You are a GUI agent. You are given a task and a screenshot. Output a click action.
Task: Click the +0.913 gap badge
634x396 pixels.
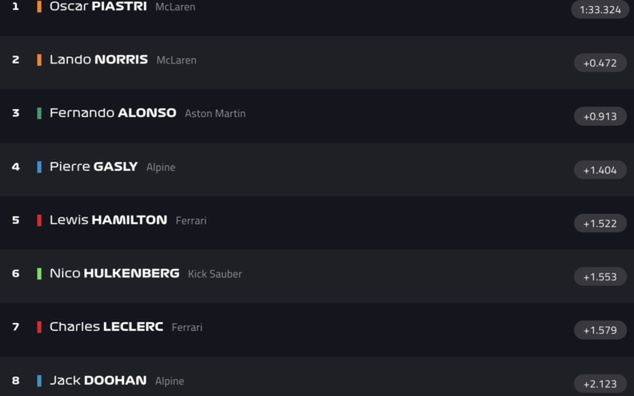600,116
